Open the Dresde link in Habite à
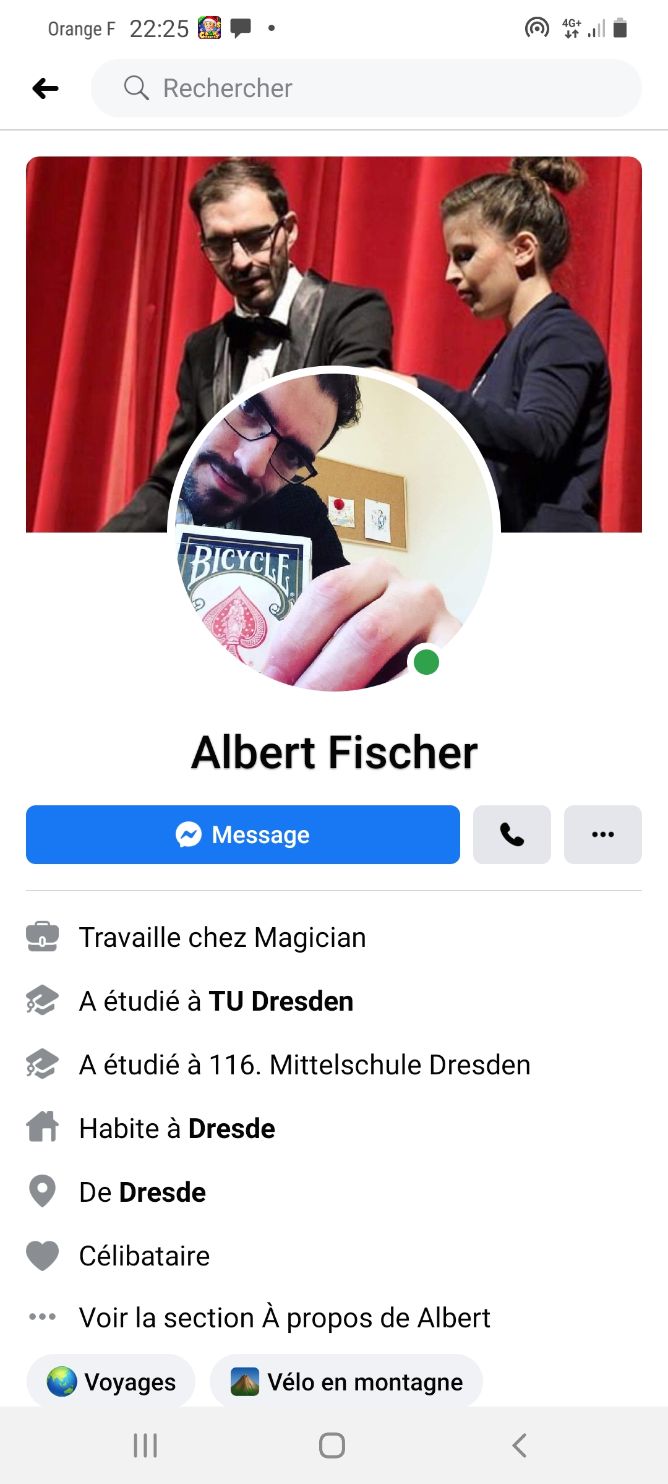The height and width of the screenshot is (1484, 668). (232, 1128)
